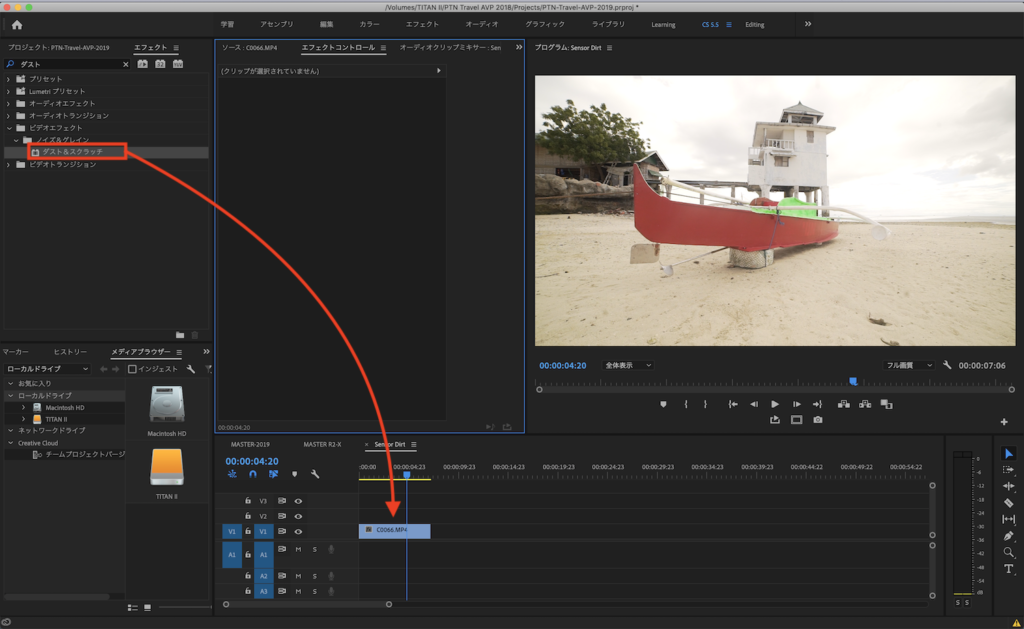Expand the ビデオトランジション folder

(x=9, y=164)
